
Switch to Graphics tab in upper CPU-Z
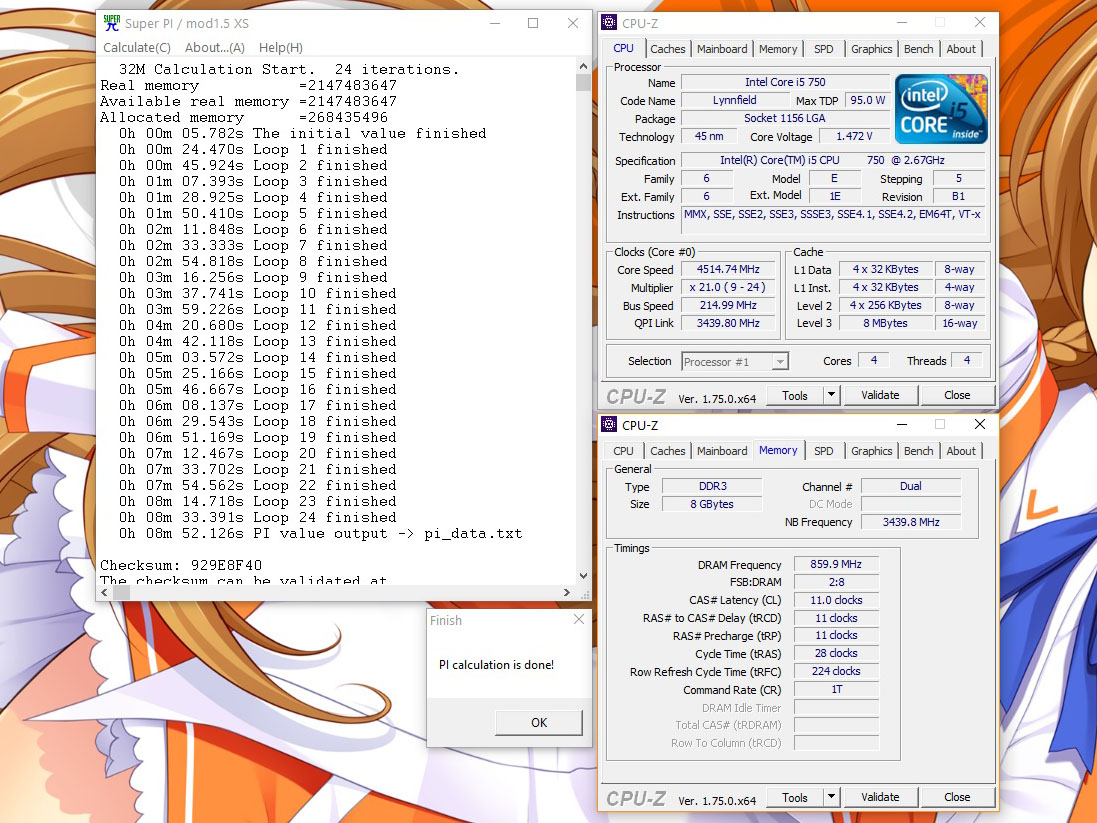click(871, 49)
